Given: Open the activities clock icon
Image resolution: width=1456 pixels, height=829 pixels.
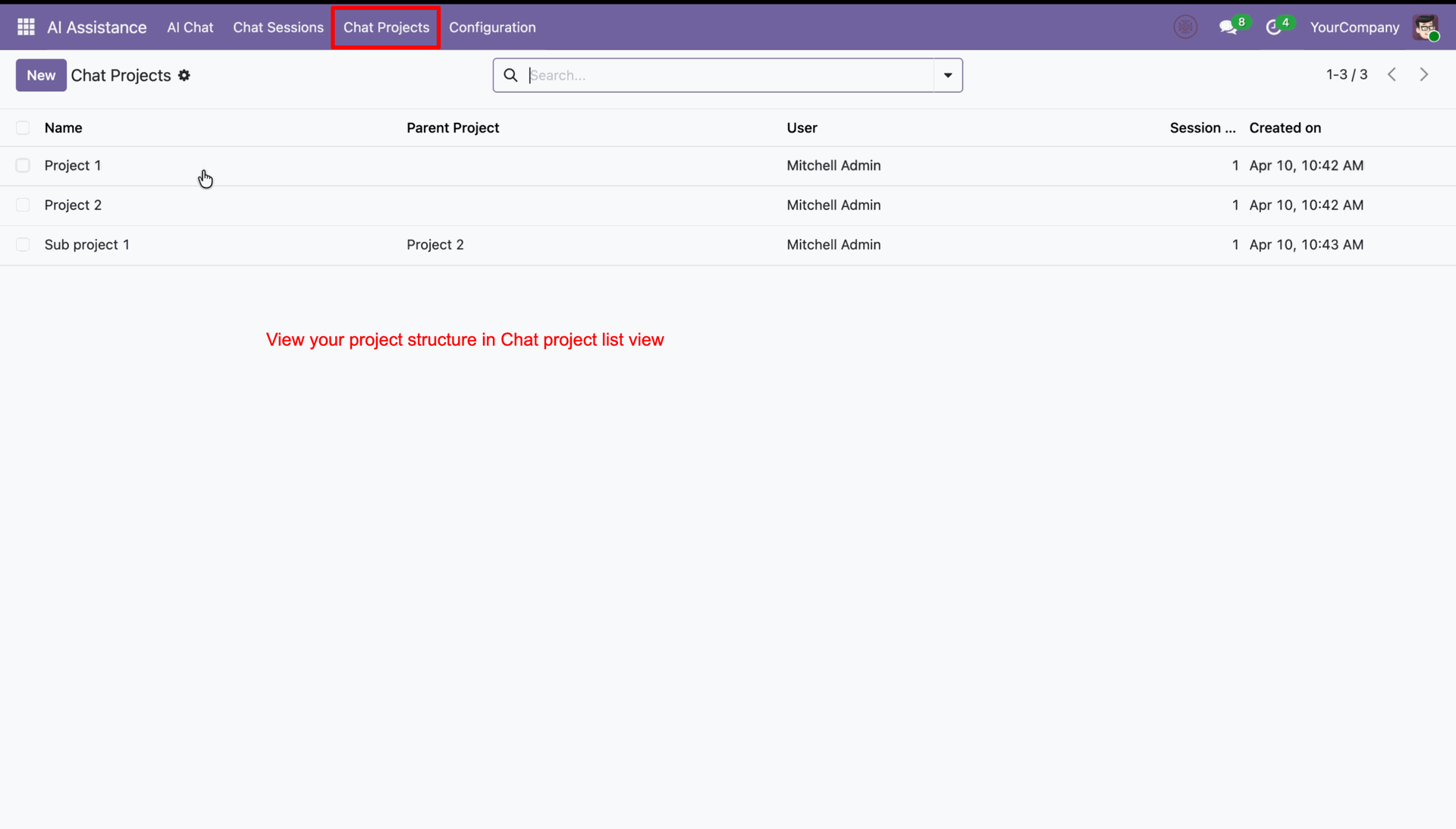Looking at the screenshot, I should (x=1274, y=27).
